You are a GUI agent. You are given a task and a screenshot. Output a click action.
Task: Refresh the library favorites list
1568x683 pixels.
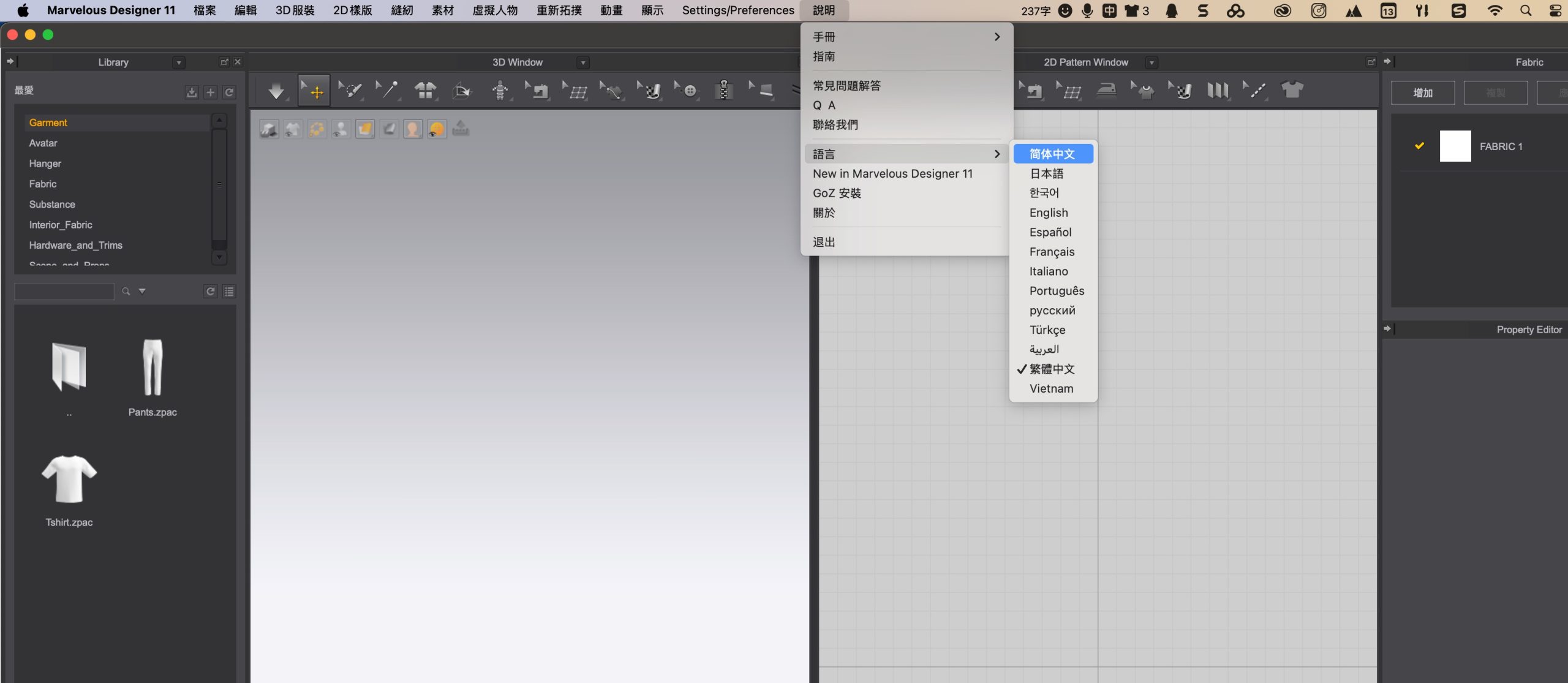point(229,92)
